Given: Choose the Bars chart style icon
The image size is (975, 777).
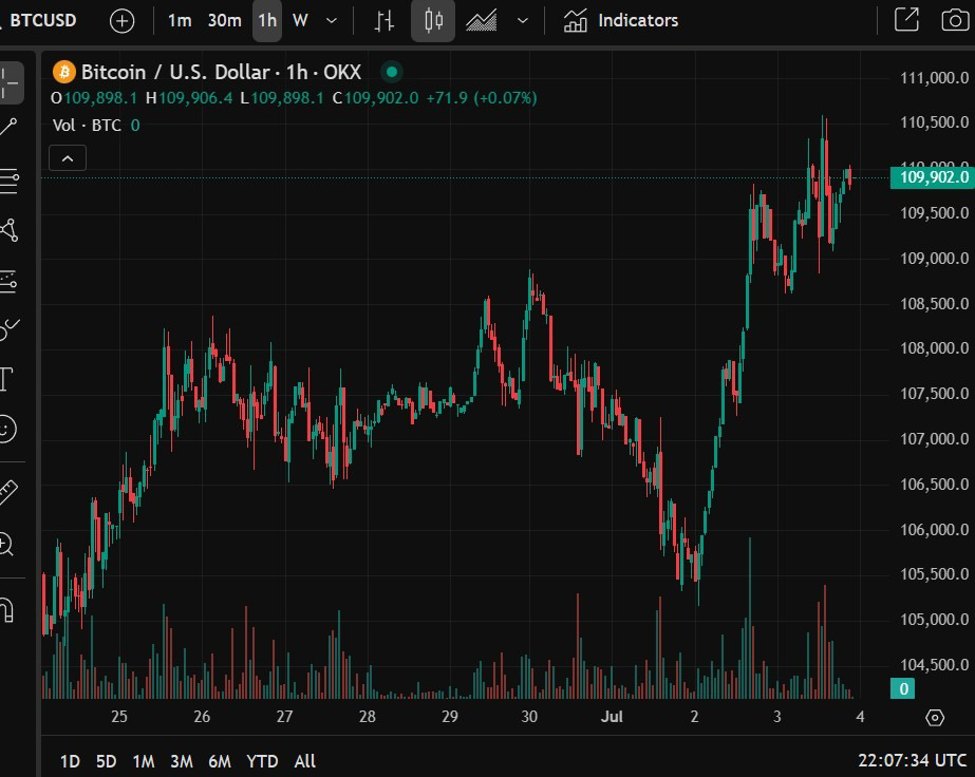Looking at the screenshot, I should pyautogui.click(x=384, y=21).
